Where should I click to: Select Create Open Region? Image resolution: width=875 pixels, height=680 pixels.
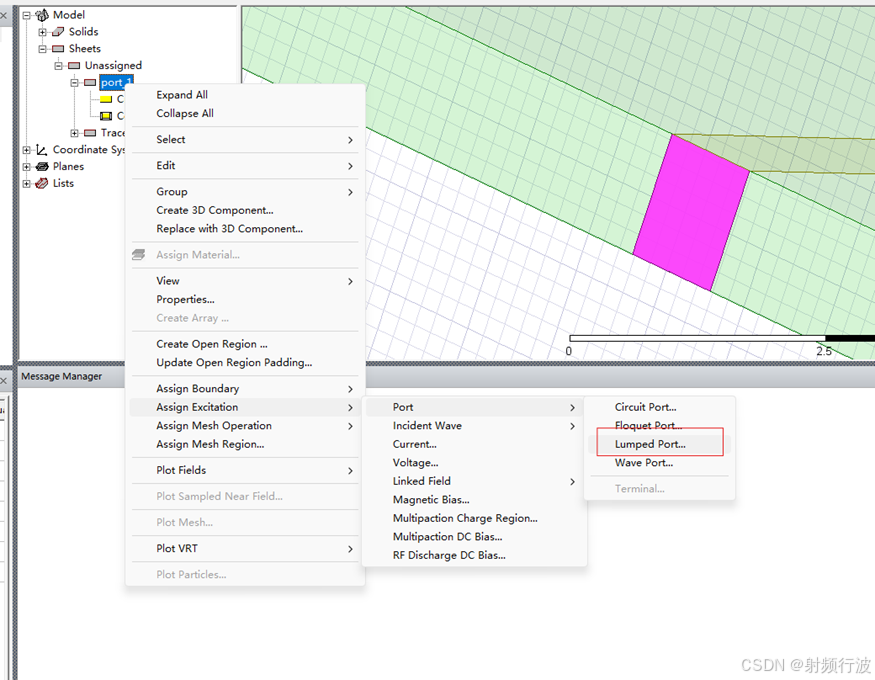[x=246, y=344]
